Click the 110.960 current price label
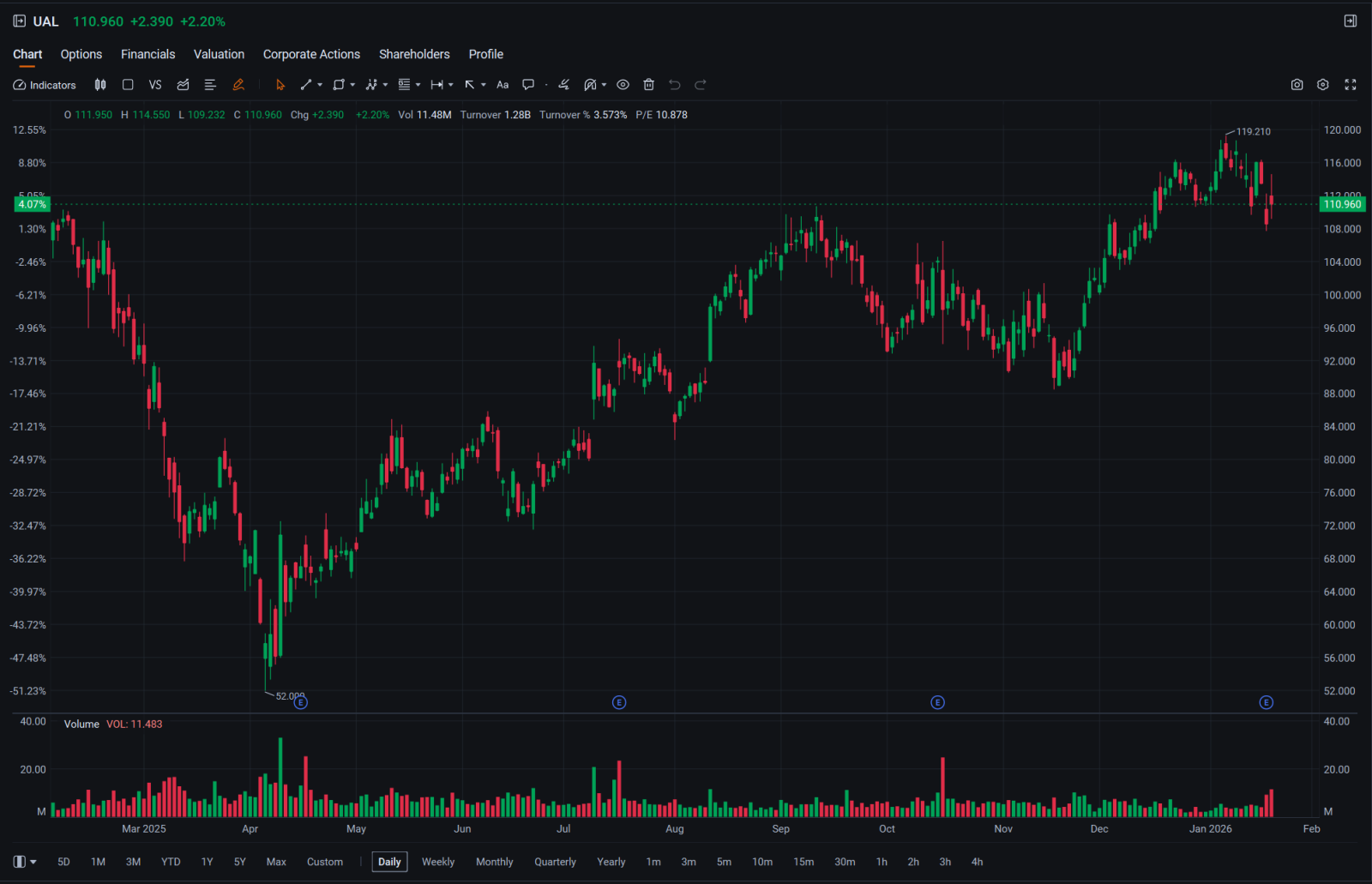Screen dimensions: 1372x884 tap(1342, 204)
